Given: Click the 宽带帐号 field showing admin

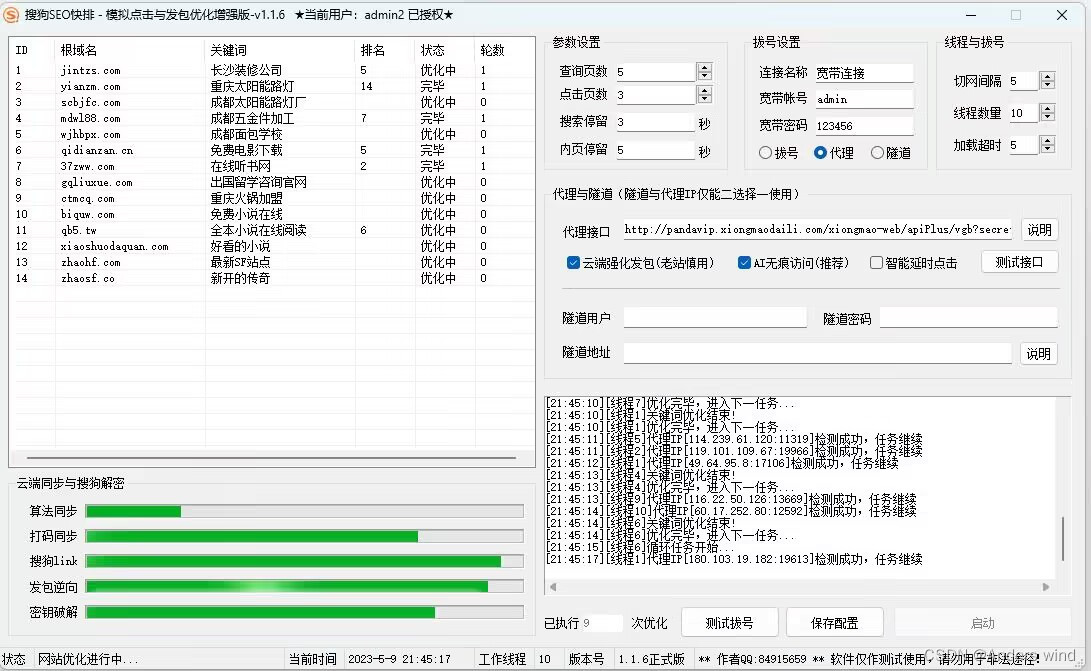Looking at the screenshot, I should 863,100.
